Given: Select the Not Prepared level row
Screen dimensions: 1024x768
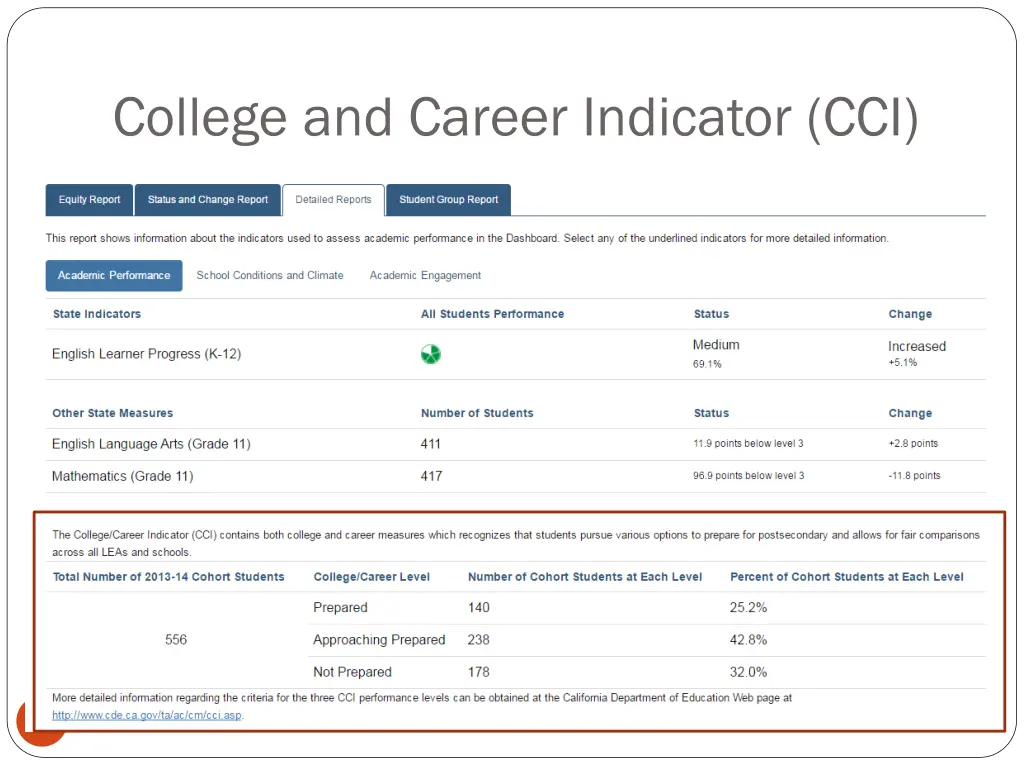Looking at the screenshot, I should (352, 672).
